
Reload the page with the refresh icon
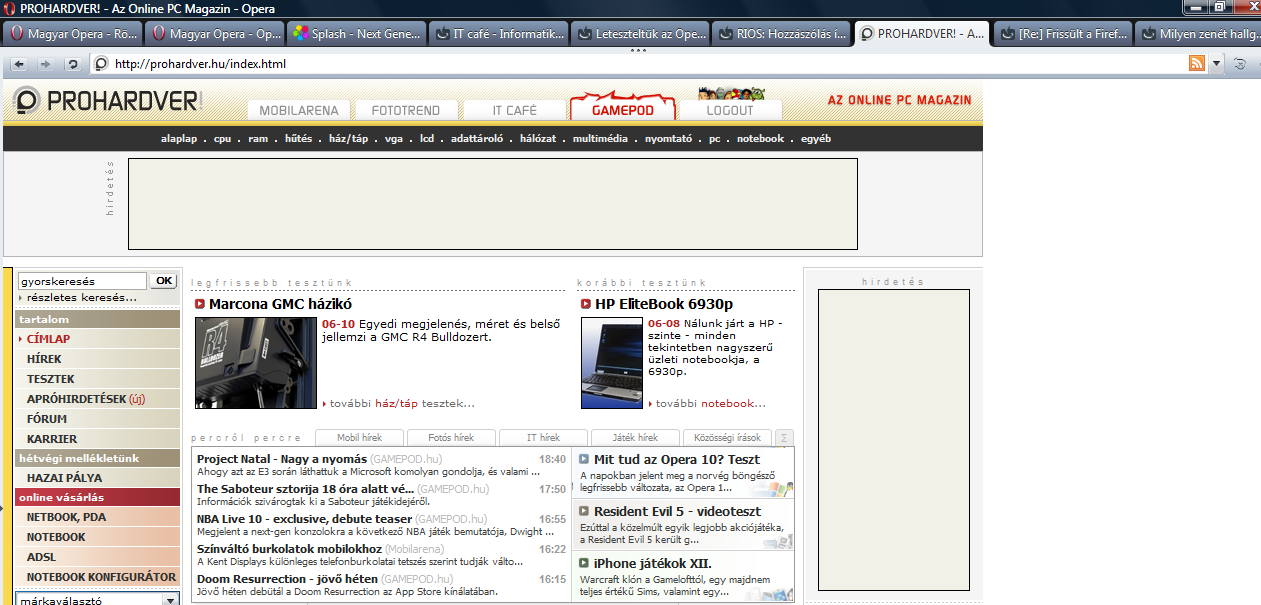[72, 64]
